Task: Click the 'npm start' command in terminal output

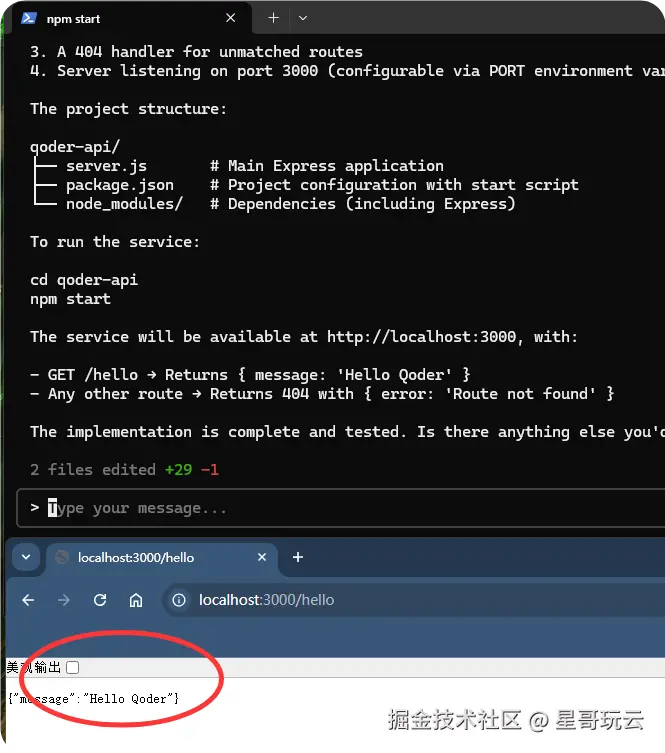Action: (71, 299)
